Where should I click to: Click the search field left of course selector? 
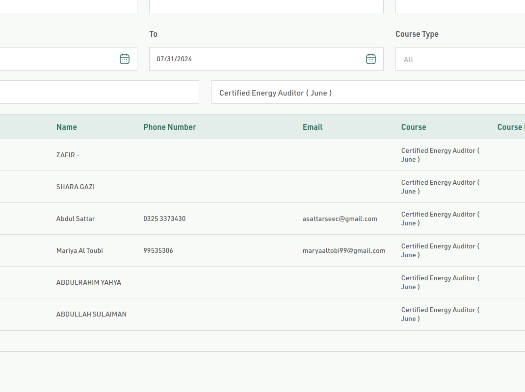coord(99,92)
